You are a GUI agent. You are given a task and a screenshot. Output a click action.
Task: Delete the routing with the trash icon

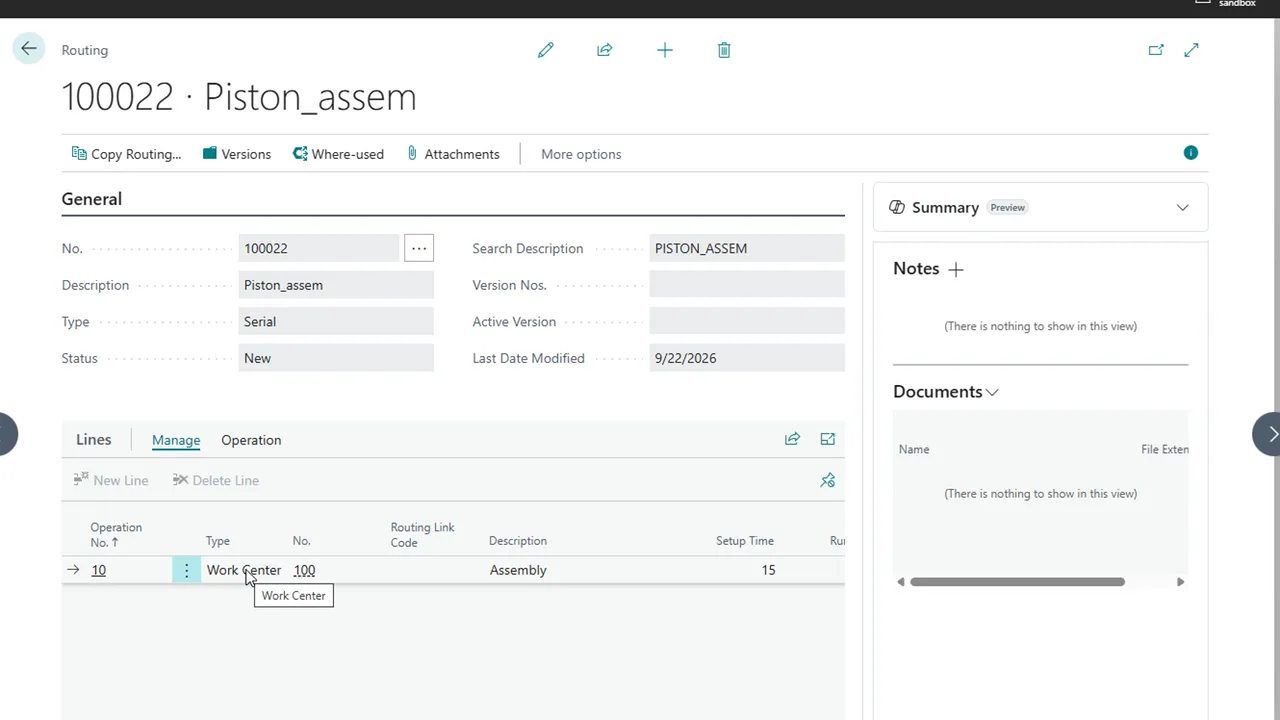[x=724, y=50]
